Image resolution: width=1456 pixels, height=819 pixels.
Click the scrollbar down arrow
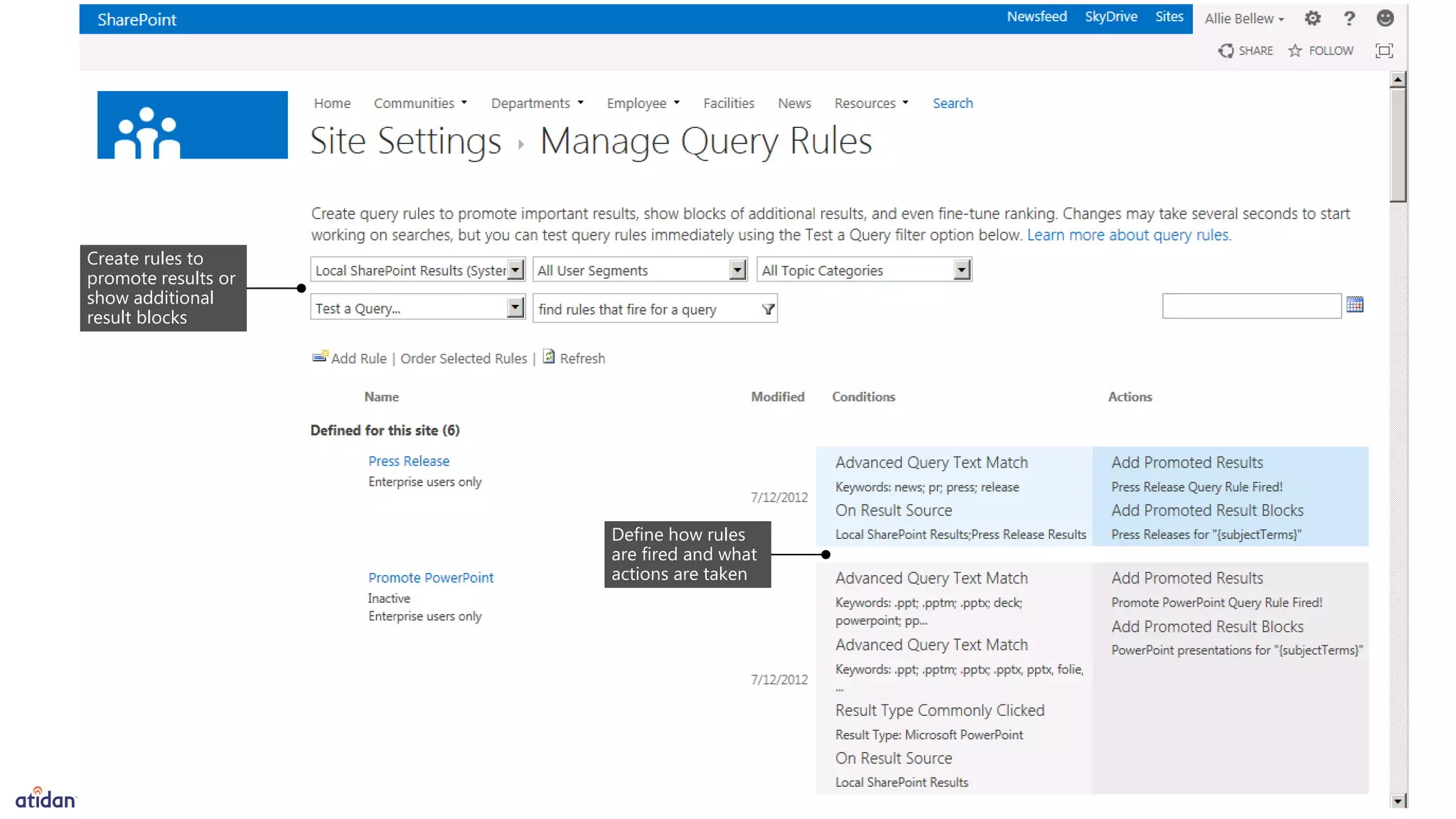tap(1398, 801)
